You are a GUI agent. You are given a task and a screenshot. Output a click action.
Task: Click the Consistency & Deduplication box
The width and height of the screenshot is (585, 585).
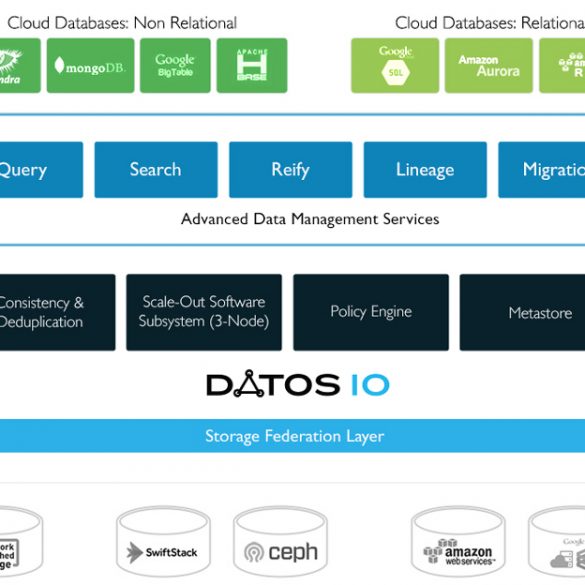point(57,312)
